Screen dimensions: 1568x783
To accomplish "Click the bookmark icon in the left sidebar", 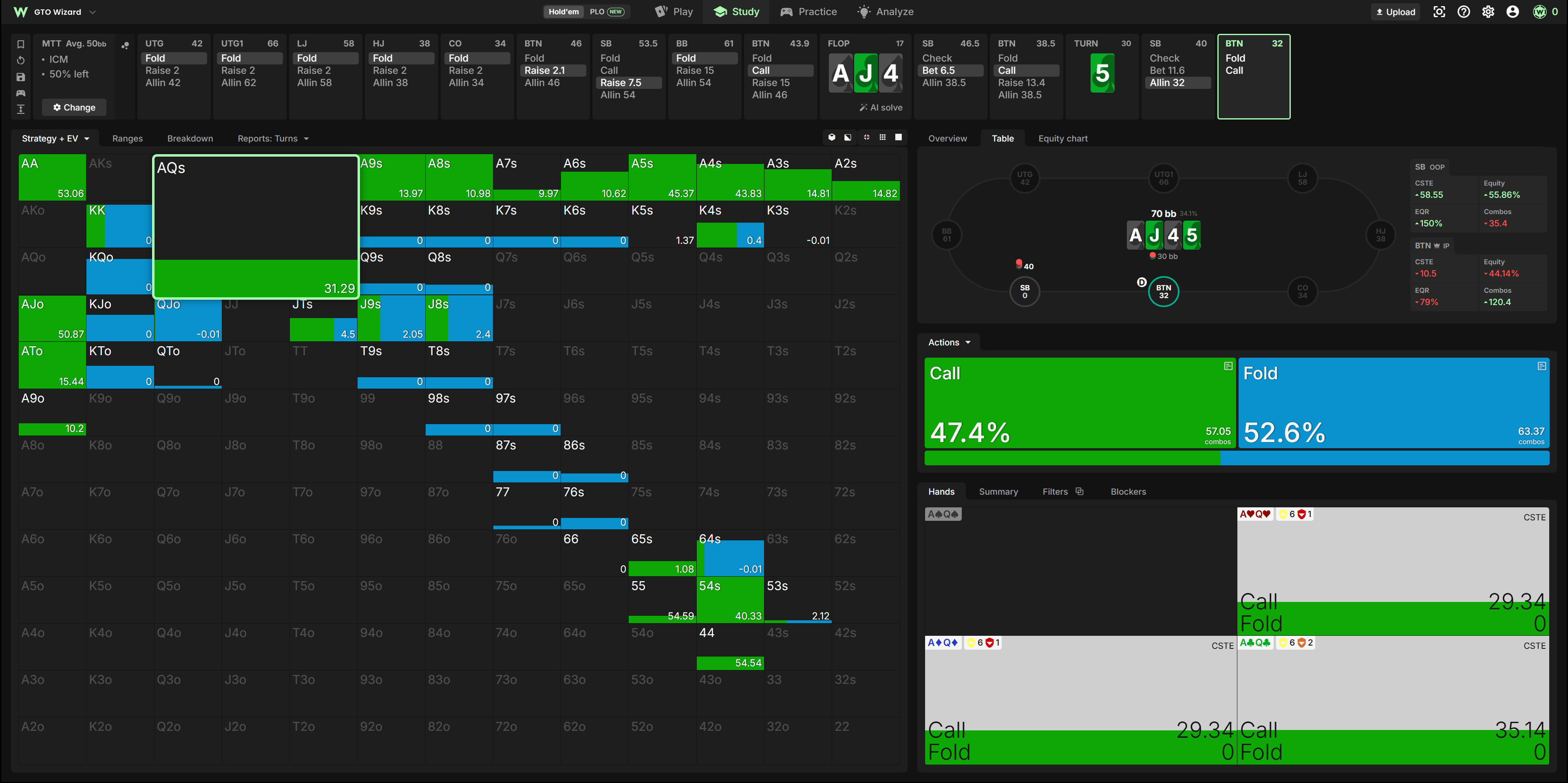I will [x=21, y=44].
